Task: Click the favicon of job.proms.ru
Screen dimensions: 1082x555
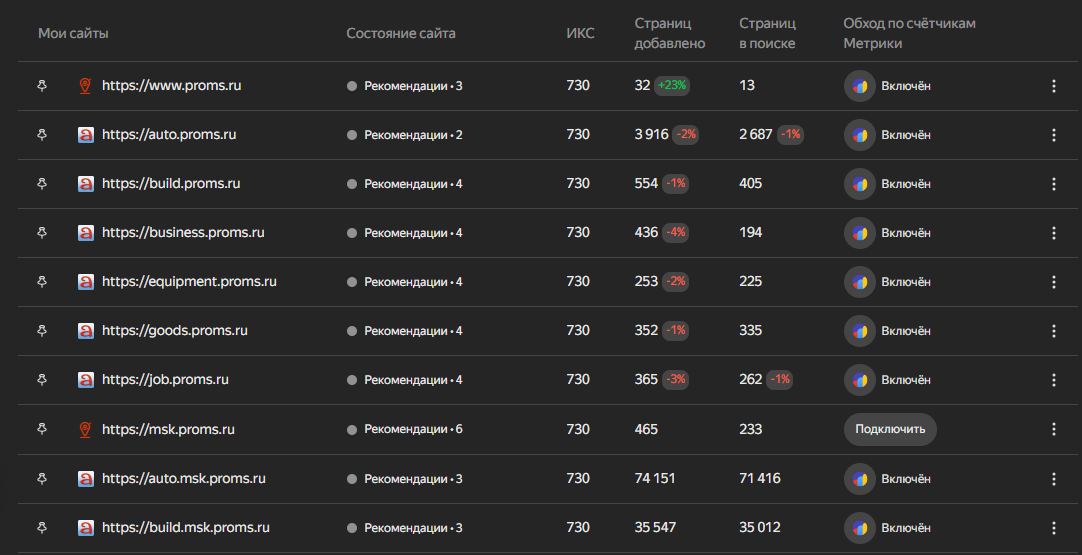Action: click(x=86, y=380)
